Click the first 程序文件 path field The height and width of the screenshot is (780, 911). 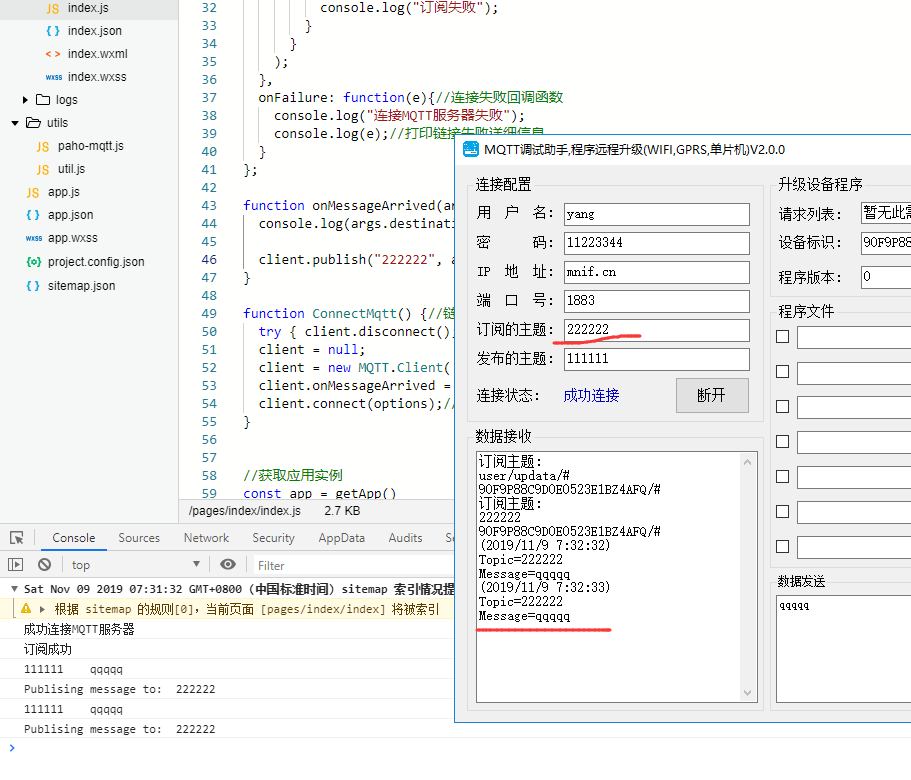(854, 337)
